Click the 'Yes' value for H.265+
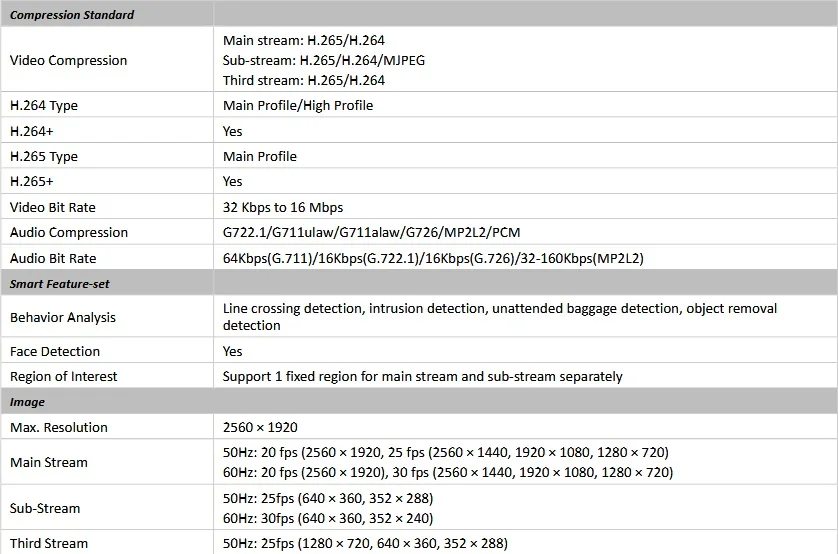838x554 pixels. tap(232, 182)
